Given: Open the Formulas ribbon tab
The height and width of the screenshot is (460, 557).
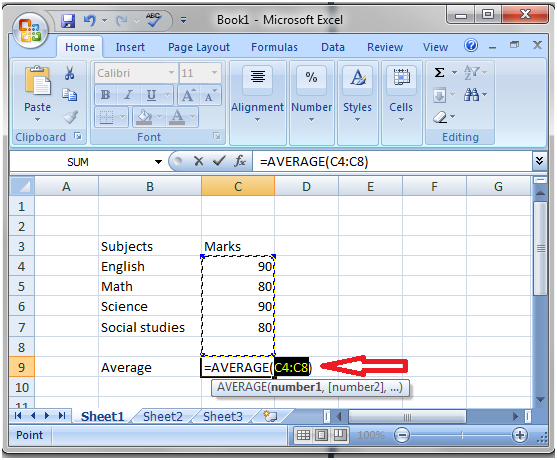Looking at the screenshot, I should (x=274, y=47).
